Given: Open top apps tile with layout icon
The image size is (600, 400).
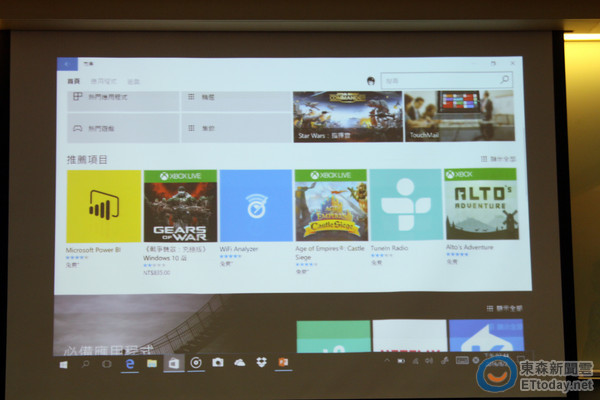Looking at the screenshot, I should [x=123, y=101].
